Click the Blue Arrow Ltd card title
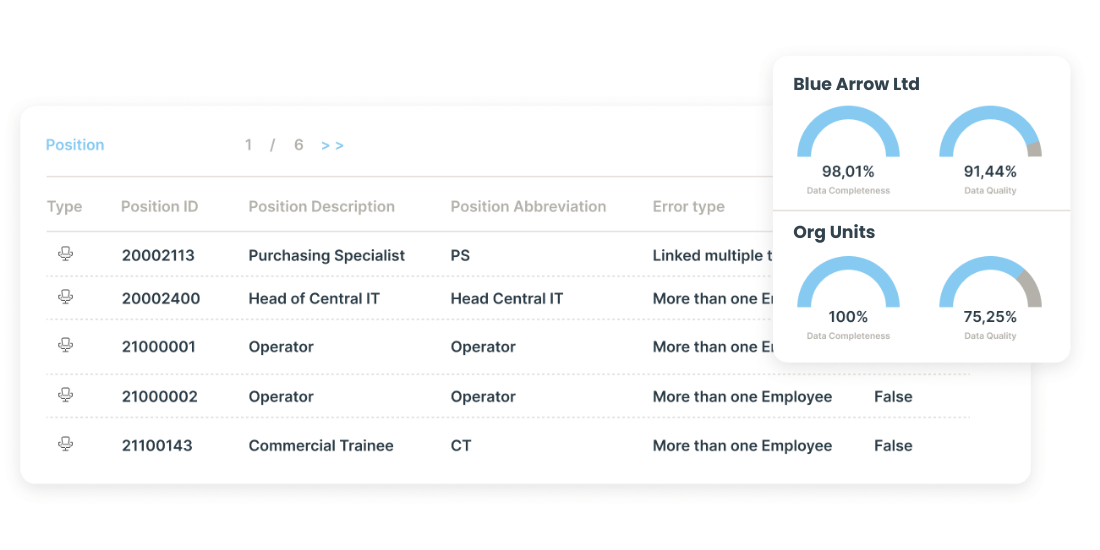 tap(856, 84)
